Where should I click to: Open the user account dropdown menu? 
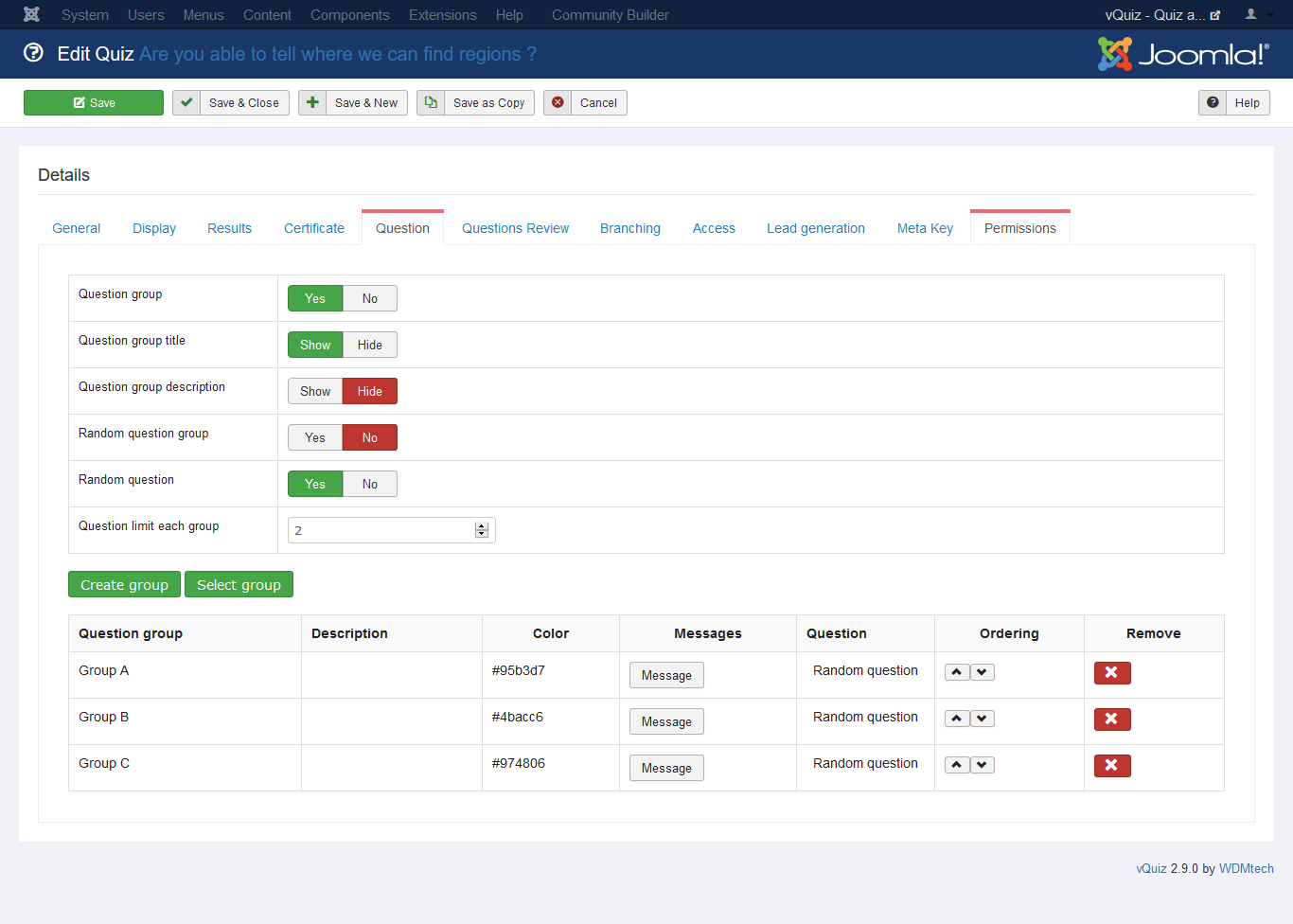tap(1257, 15)
